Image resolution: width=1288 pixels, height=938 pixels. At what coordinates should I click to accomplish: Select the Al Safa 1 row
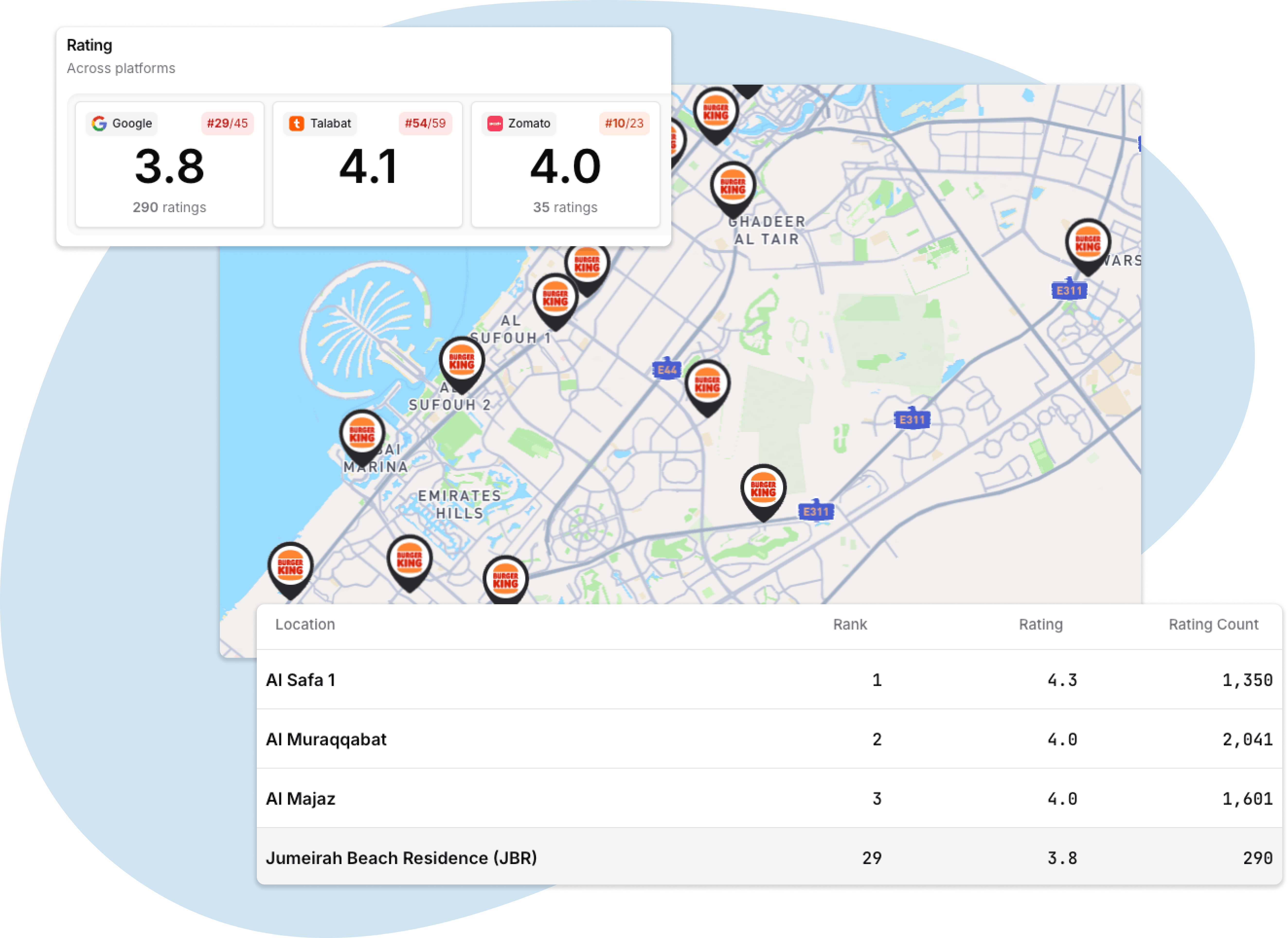pyautogui.click(x=769, y=679)
